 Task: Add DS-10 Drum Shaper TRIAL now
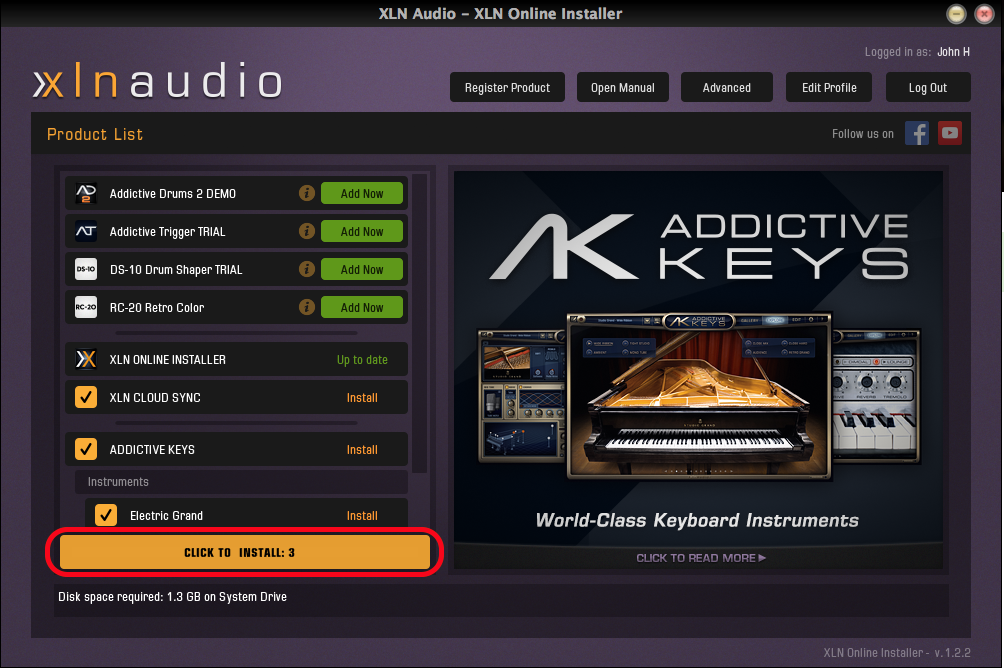pyautogui.click(x=362, y=270)
